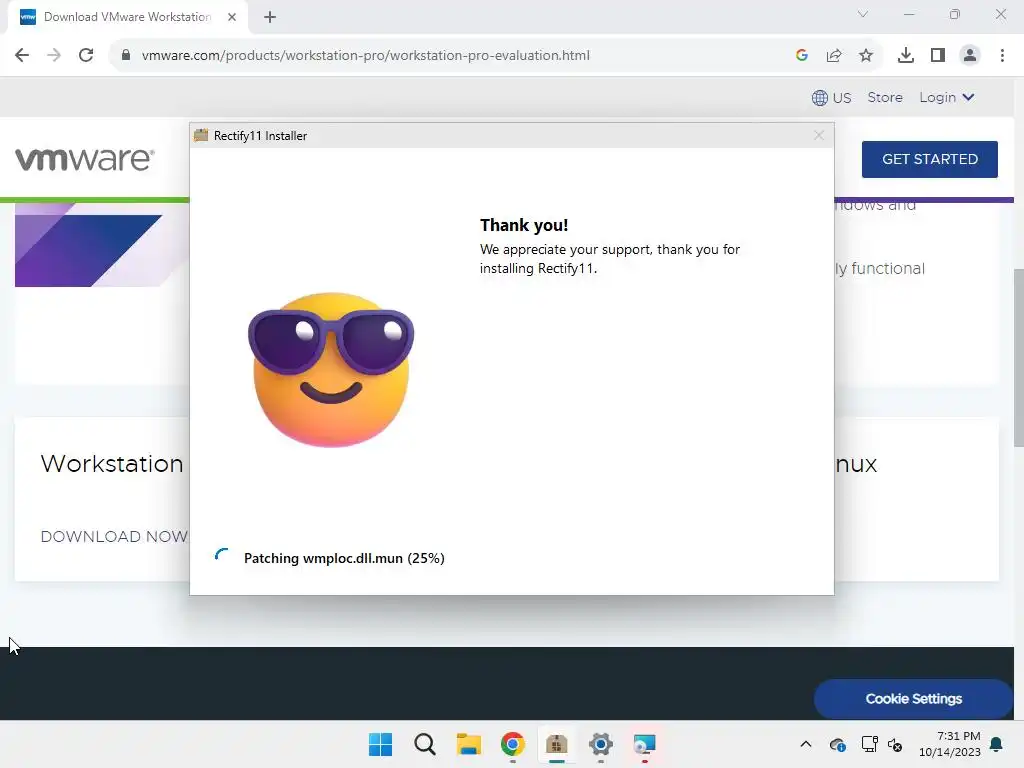The height and width of the screenshot is (768, 1024).
Task: Close the Download VMware Workstation tab
Action: point(232,17)
